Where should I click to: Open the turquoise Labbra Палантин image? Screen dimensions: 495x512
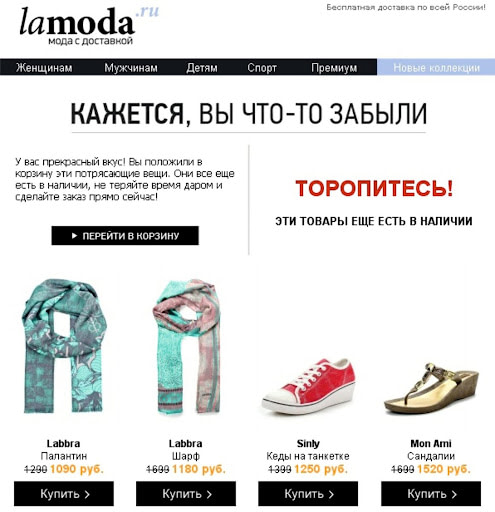pyautogui.click(x=64, y=346)
